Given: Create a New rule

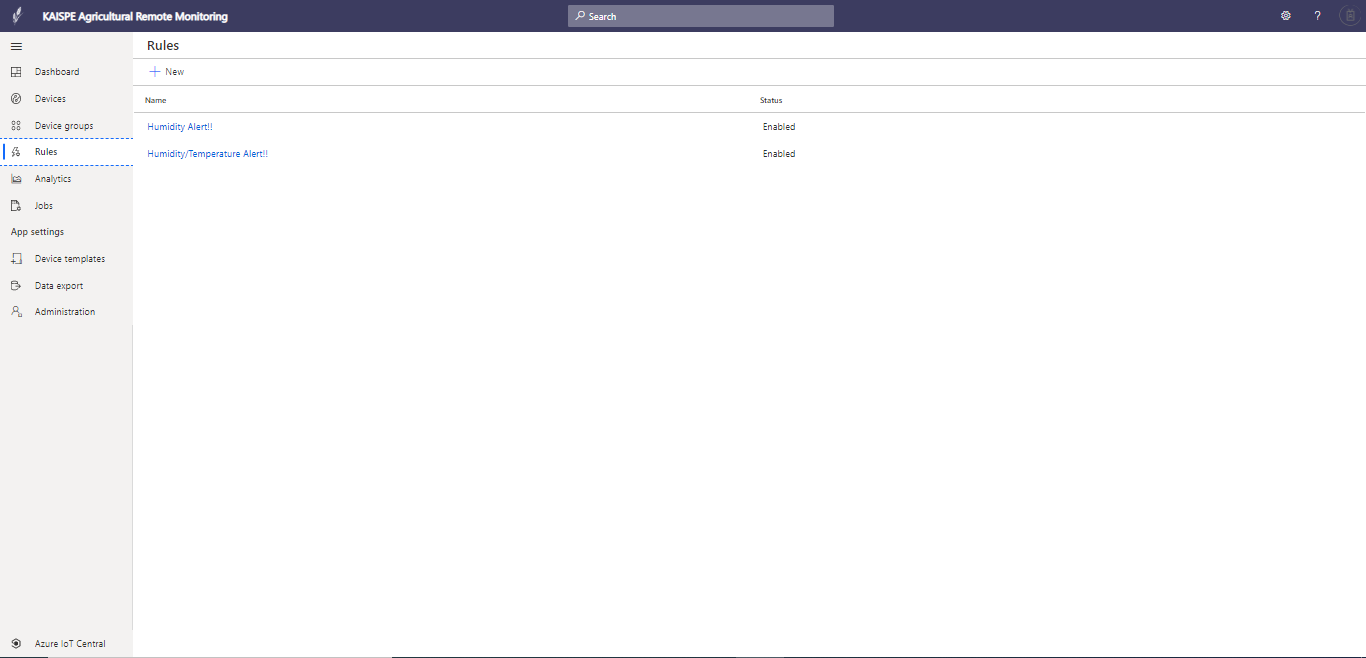Looking at the screenshot, I should click(167, 72).
